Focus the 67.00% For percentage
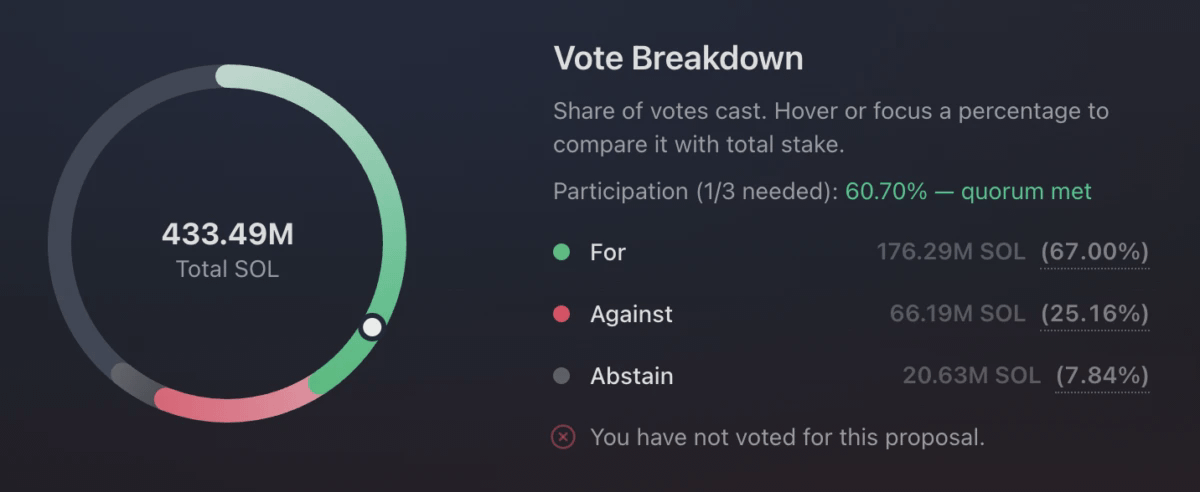This screenshot has height=492, width=1200. pos(1095,252)
